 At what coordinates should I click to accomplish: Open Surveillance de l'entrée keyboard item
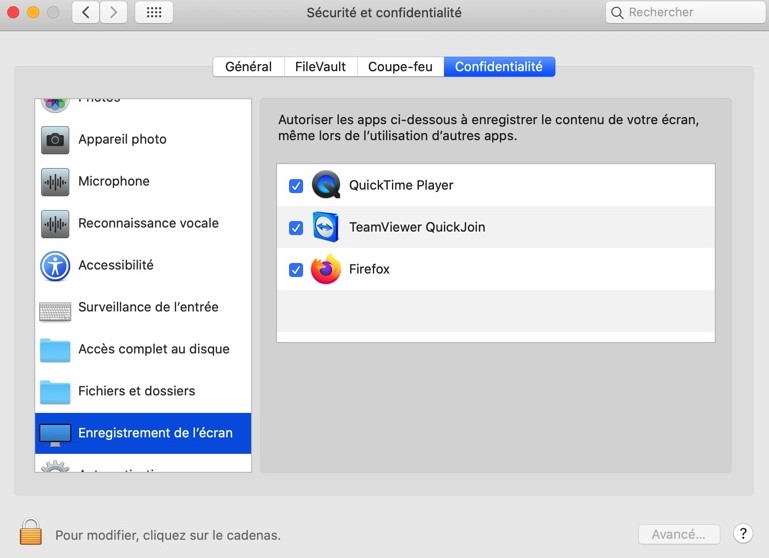147,307
